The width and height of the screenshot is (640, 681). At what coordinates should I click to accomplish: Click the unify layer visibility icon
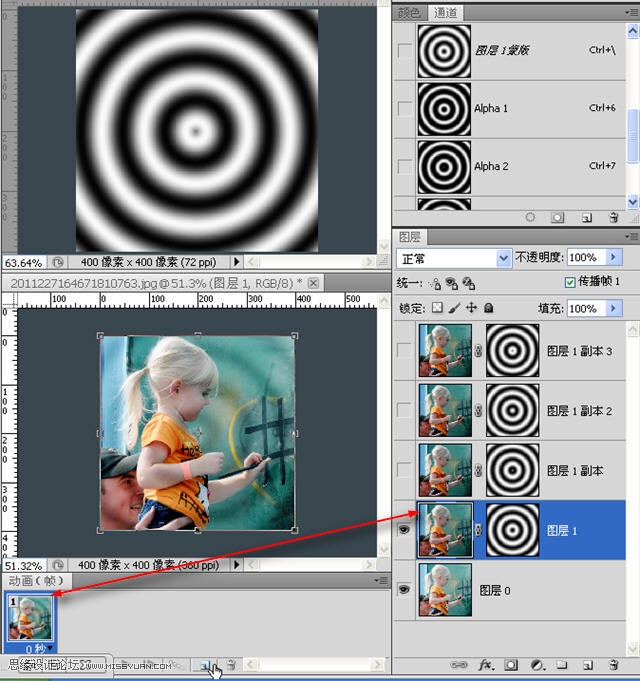coord(452,284)
